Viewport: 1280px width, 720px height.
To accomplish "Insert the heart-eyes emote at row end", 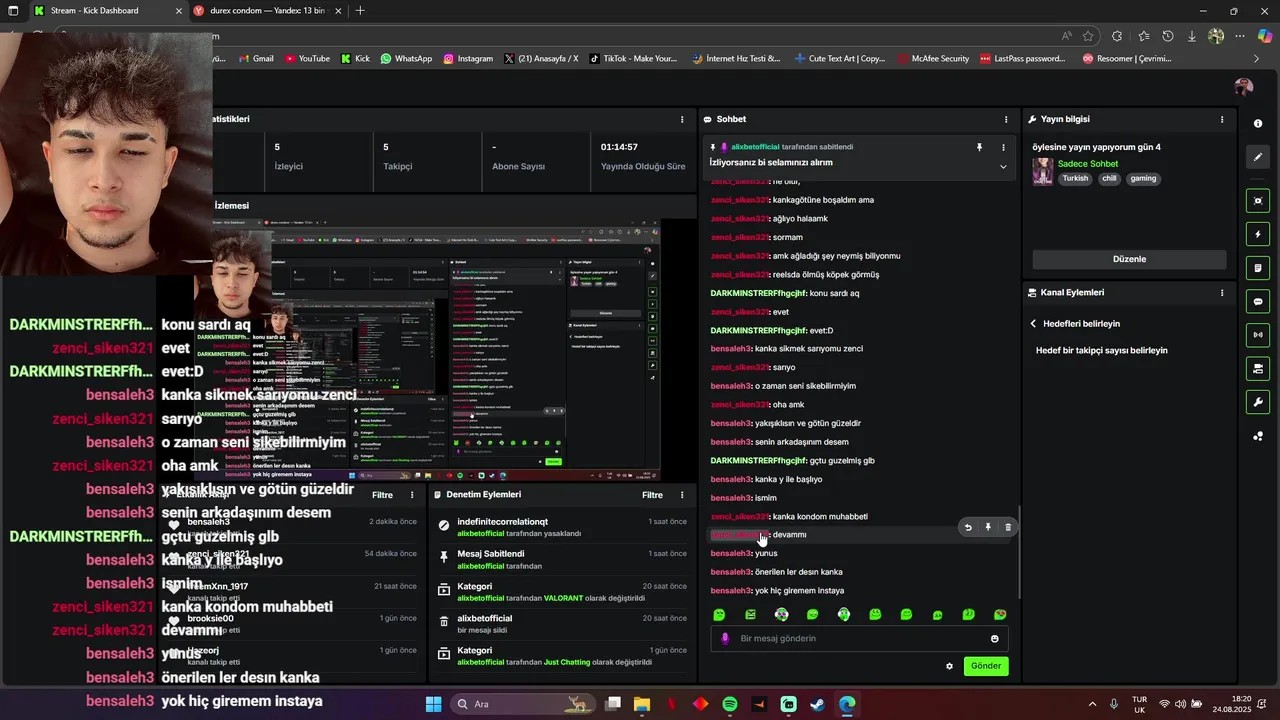I will (1000, 615).
